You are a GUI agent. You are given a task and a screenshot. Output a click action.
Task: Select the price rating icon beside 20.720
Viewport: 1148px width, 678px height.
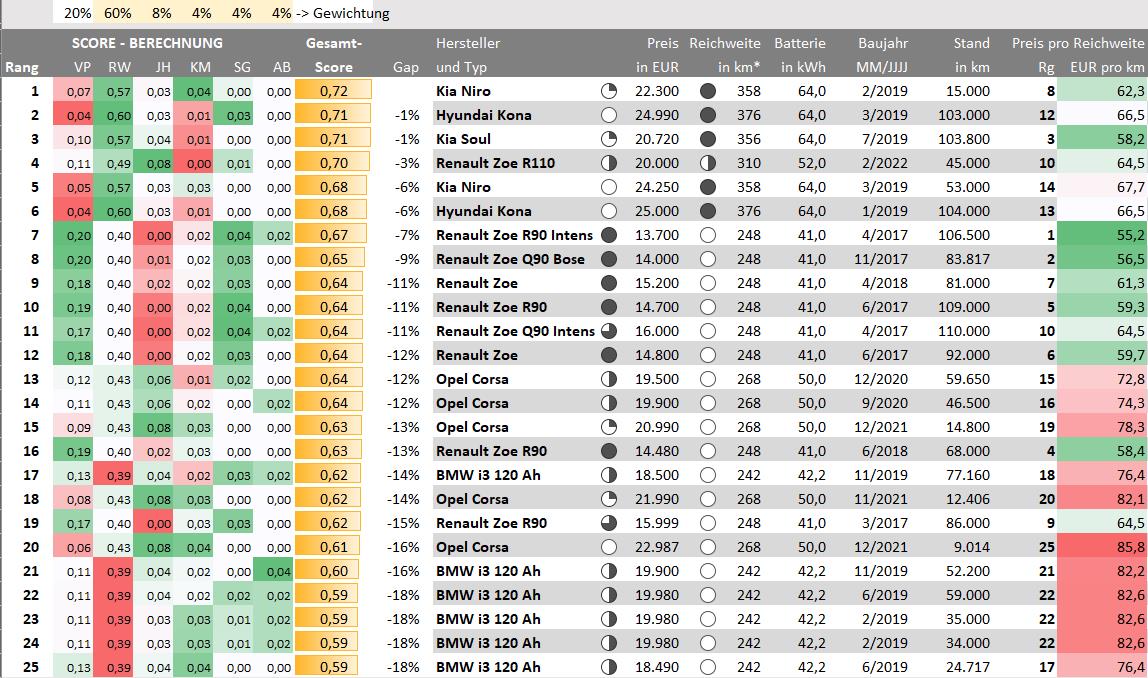608,139
